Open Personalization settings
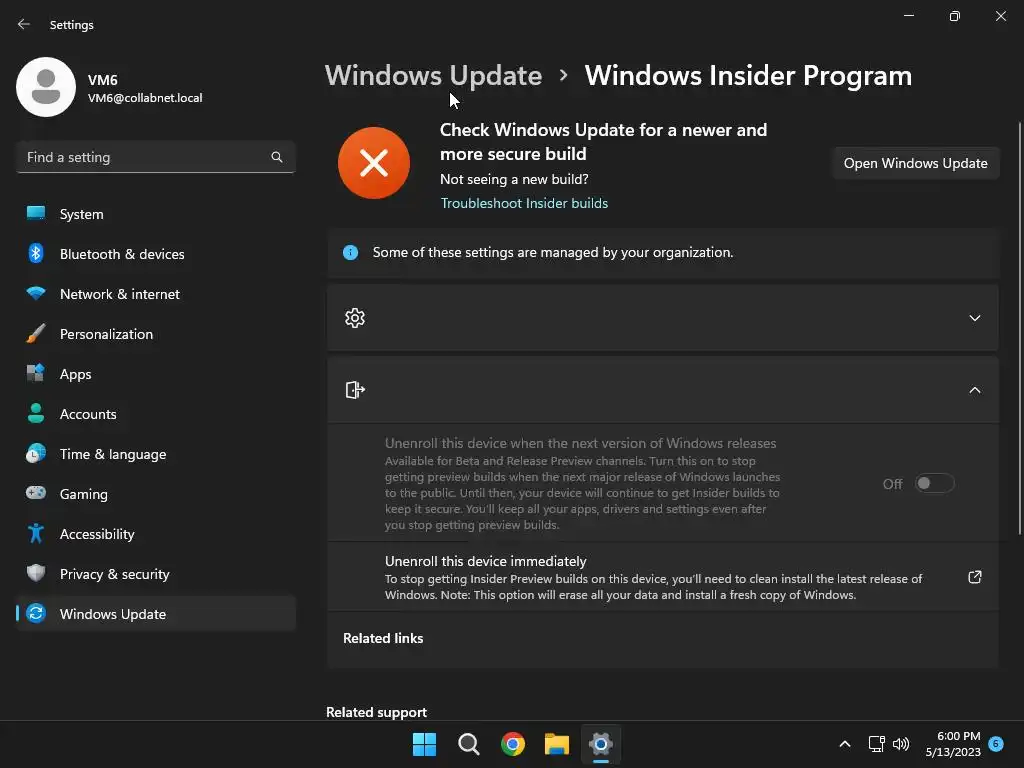Image resolution: width=1024 pixels, height=768 pixels. [x=155, y=334]
